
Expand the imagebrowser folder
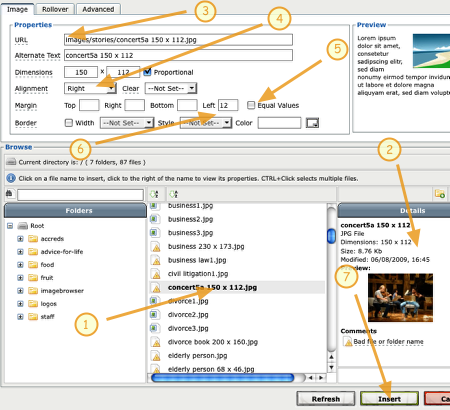(x=20, y=291)
